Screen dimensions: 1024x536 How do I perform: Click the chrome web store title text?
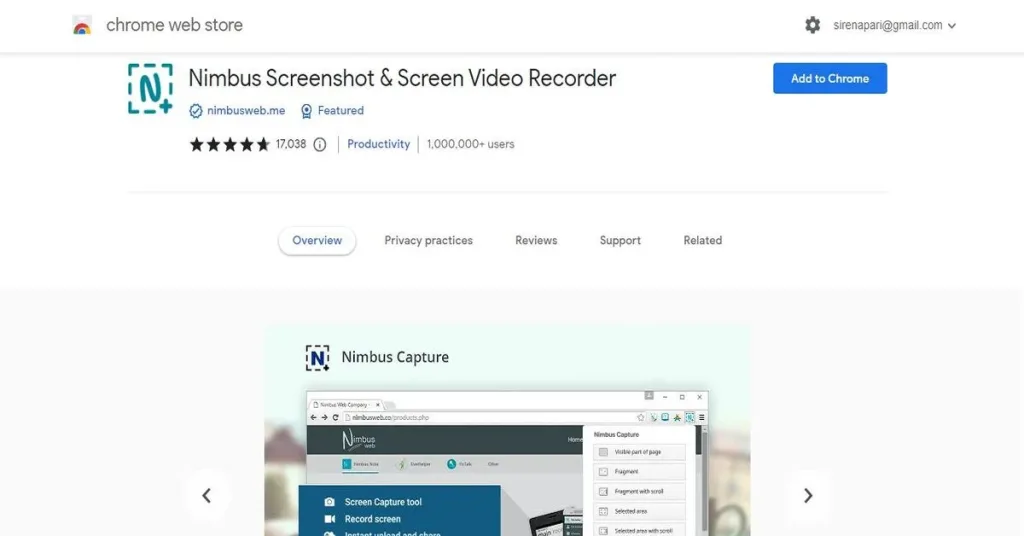coord(174,25)
